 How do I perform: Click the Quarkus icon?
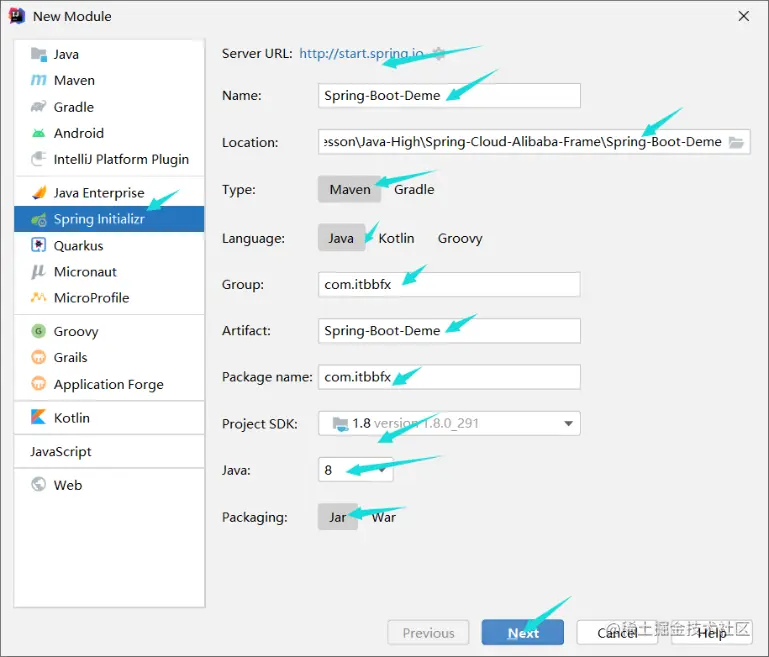39,245
